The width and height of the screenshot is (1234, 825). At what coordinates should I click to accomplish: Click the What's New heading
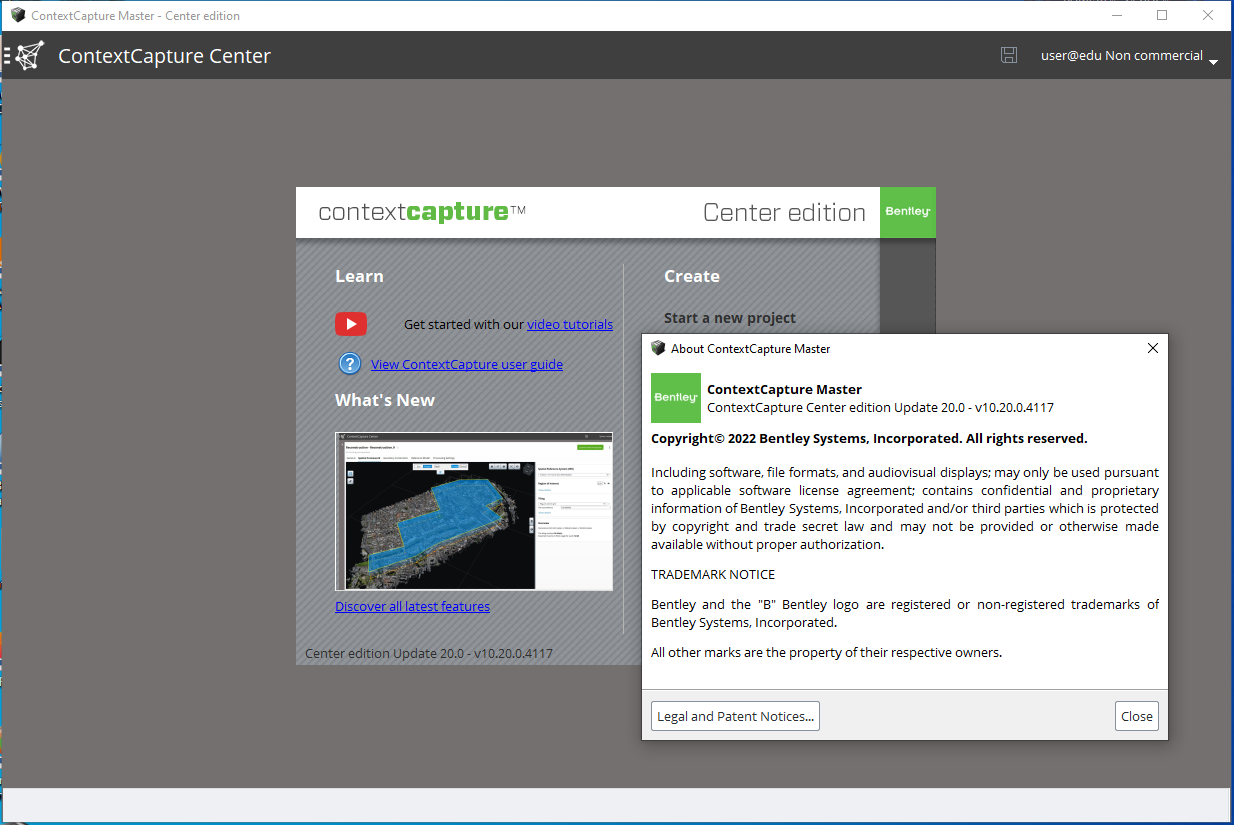pyautogui.click(x=385, y=400)
